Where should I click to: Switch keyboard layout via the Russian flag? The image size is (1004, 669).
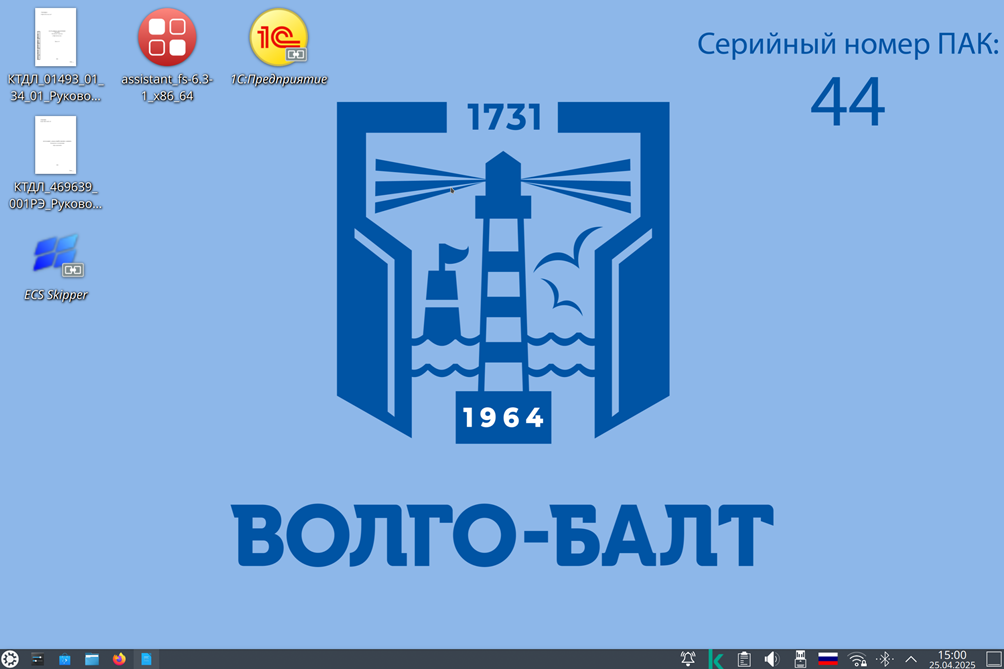[x=828, y=659]
